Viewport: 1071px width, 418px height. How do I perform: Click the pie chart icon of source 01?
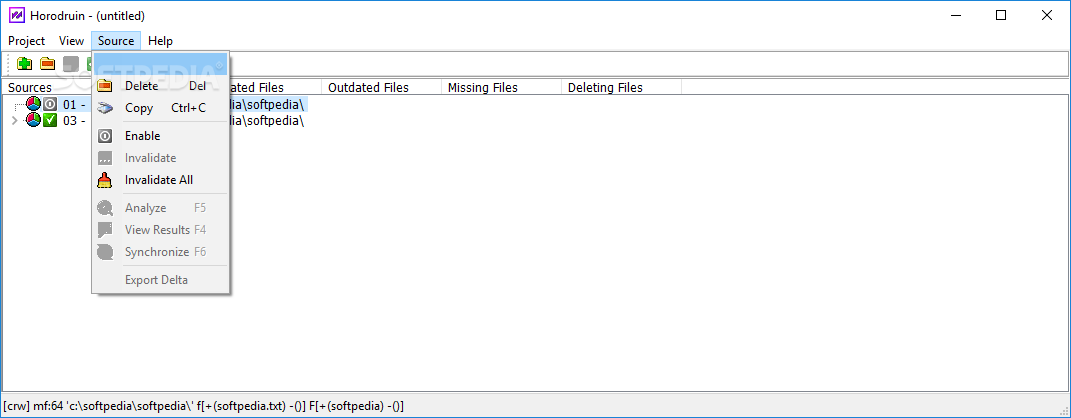[x=33, y=104]
